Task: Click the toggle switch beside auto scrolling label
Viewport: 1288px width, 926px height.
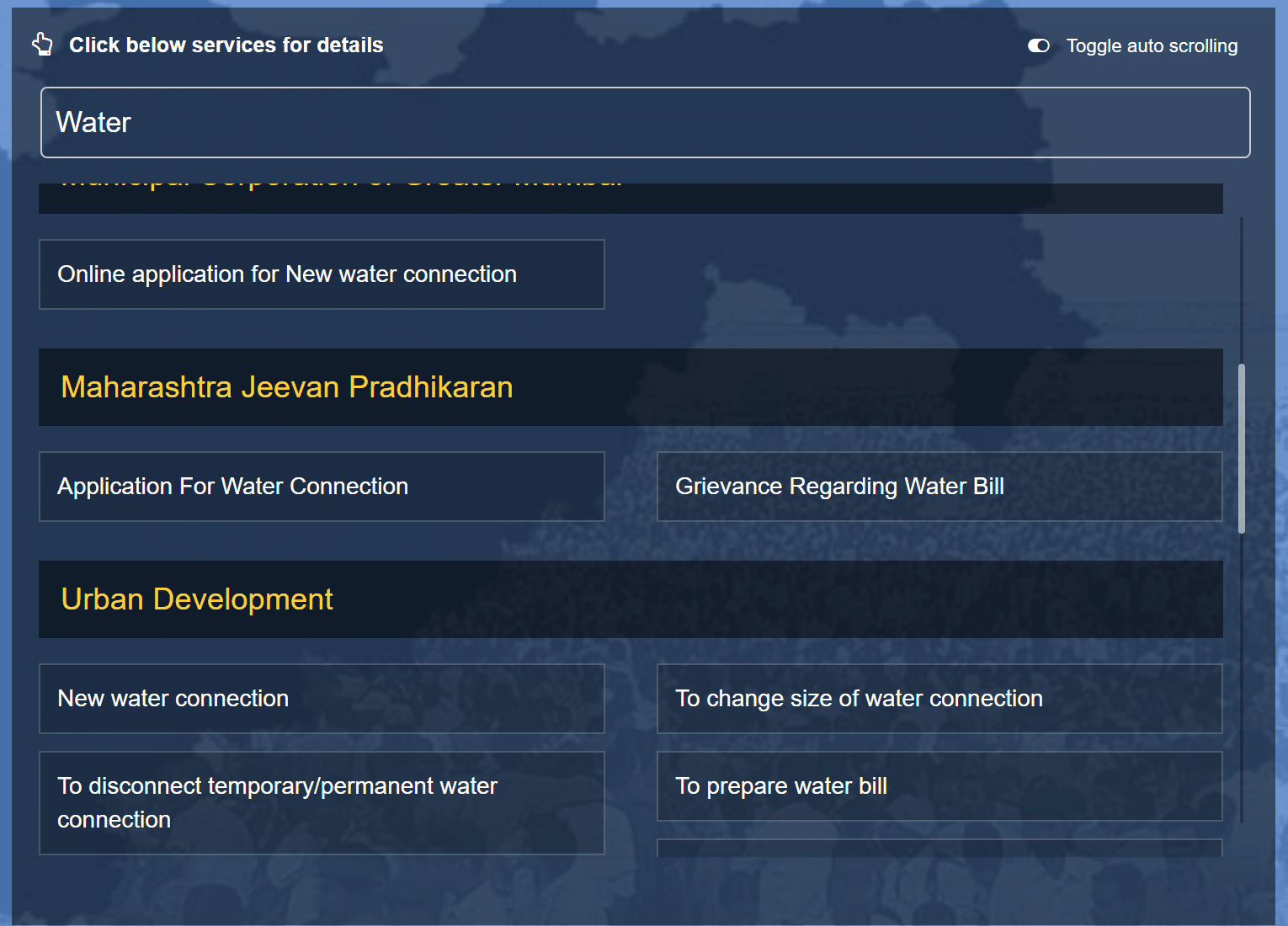Action: [x=1038, y=45]
